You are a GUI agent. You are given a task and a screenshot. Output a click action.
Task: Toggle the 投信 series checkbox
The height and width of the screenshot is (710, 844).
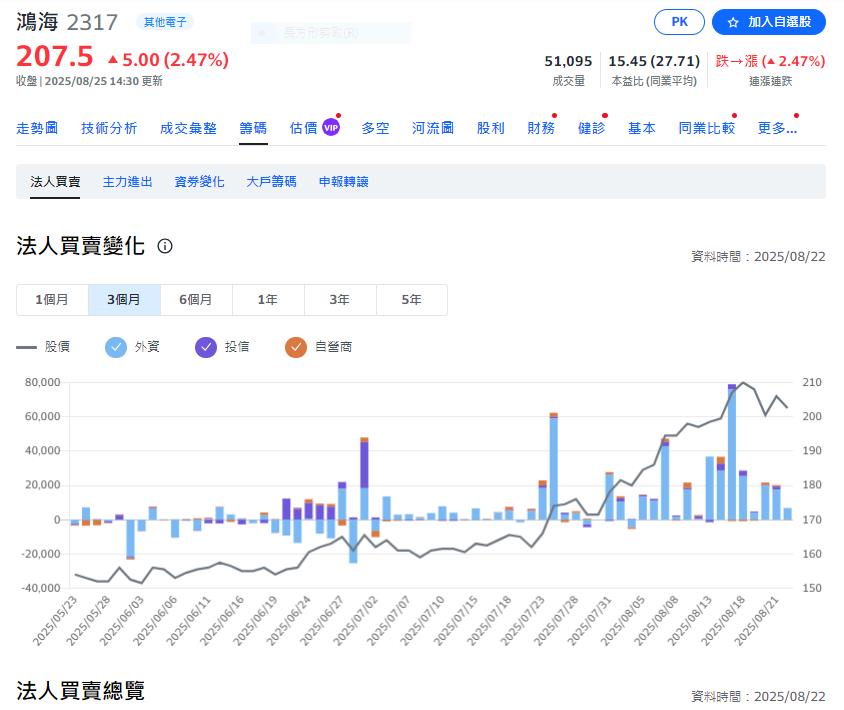pos(206,347)
